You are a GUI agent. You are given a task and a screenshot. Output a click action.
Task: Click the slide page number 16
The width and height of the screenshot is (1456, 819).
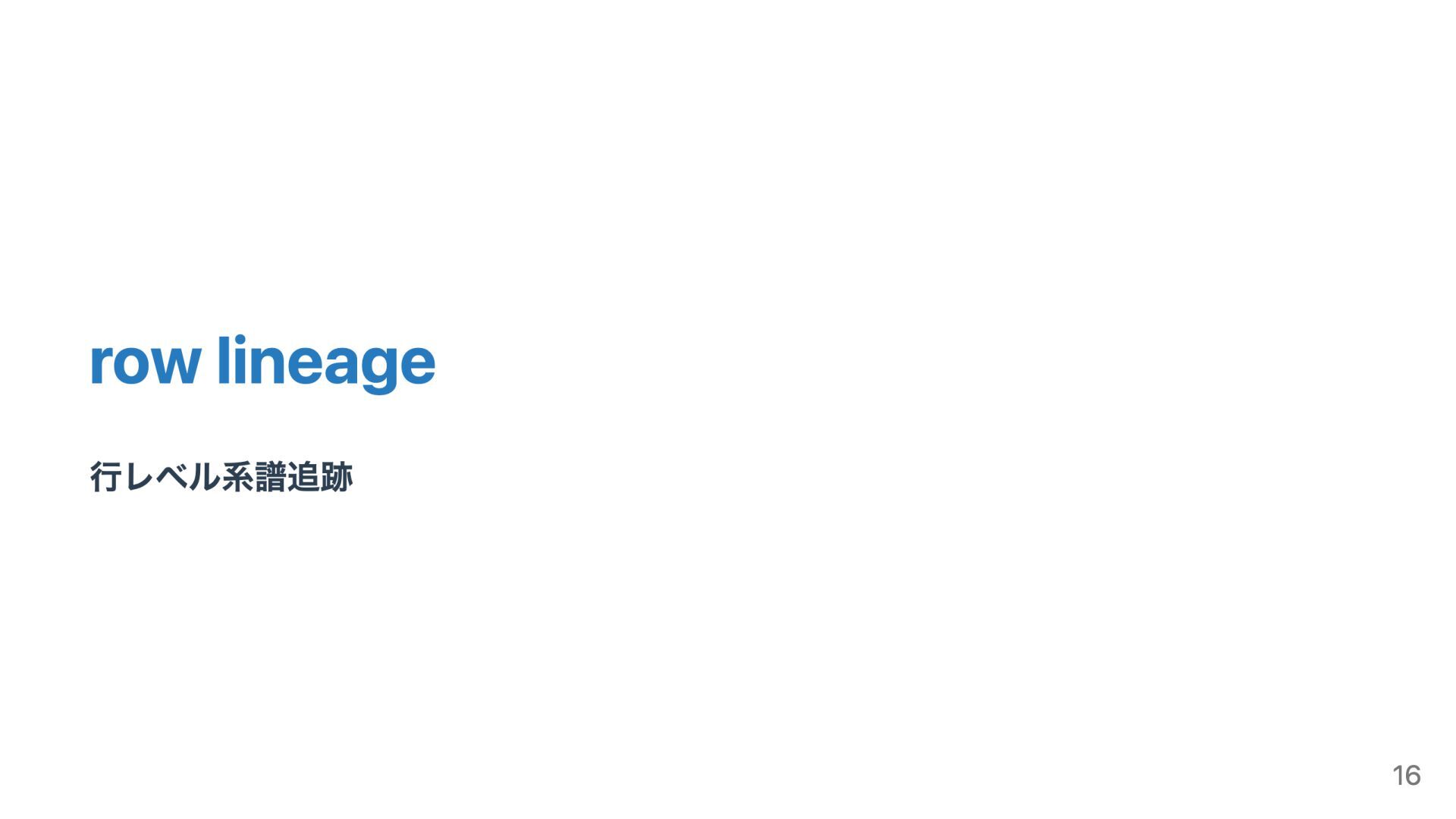(1407, 775)
